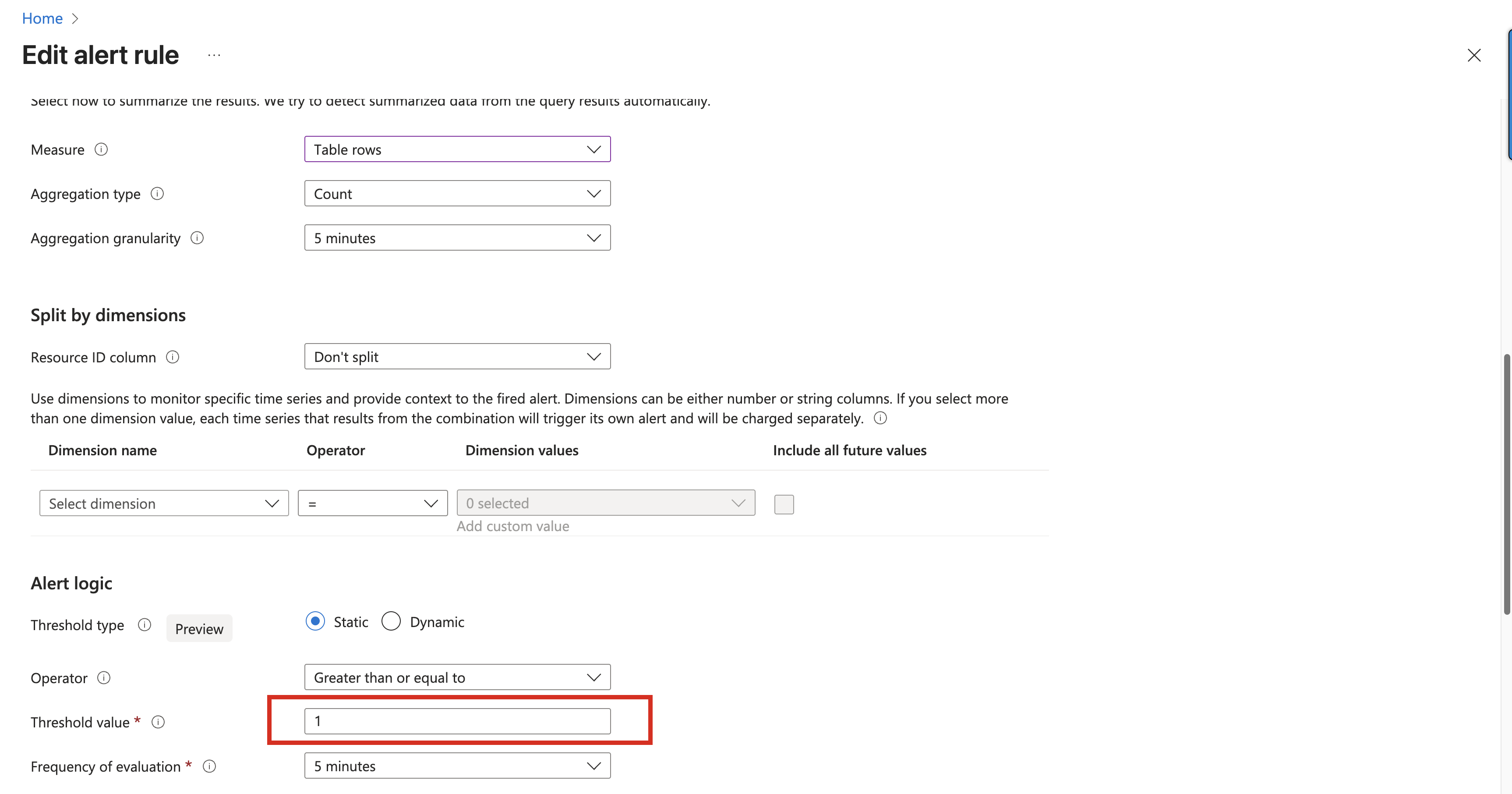The height and width of the screenshot is (794, 1512).
Task: Click the Frequency of evaluation info icon
Action: pos(209,766)
